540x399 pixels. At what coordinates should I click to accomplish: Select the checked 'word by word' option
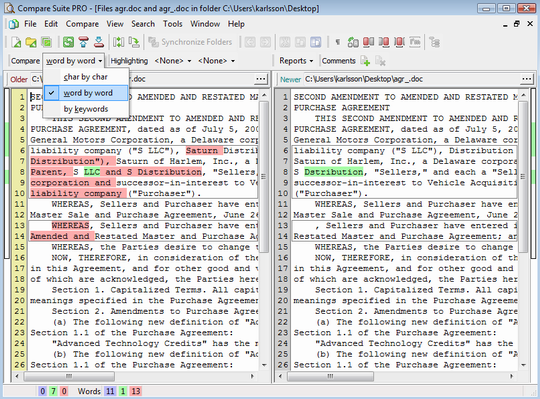86,93
